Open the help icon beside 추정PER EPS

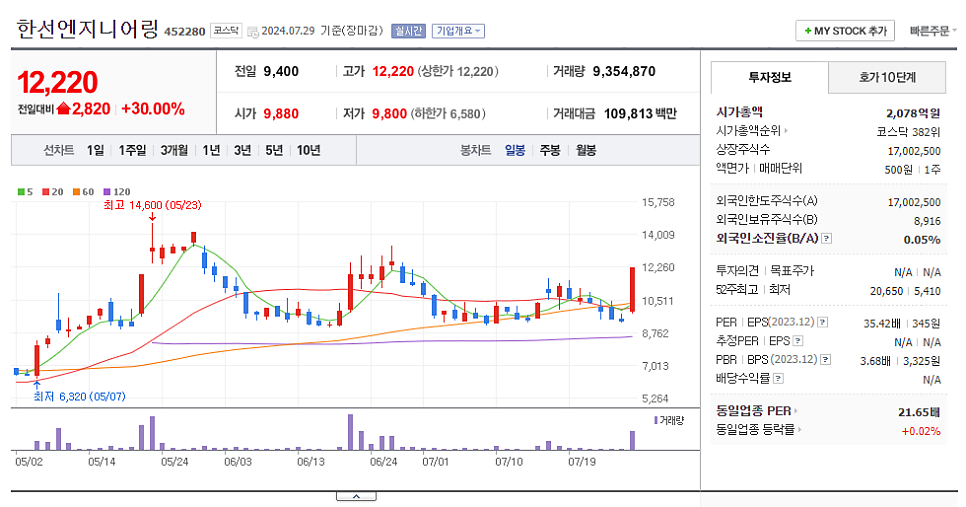(798, 341)
